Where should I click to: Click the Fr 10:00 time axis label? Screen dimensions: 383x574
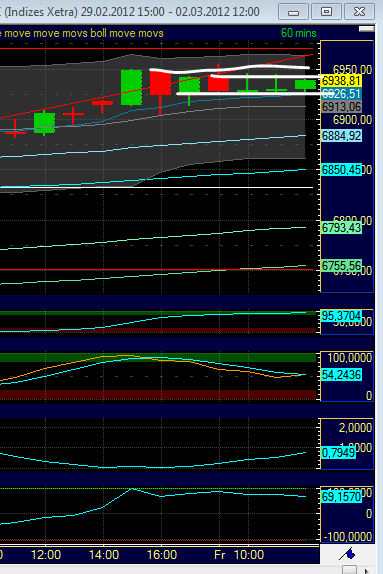(239, 555)
